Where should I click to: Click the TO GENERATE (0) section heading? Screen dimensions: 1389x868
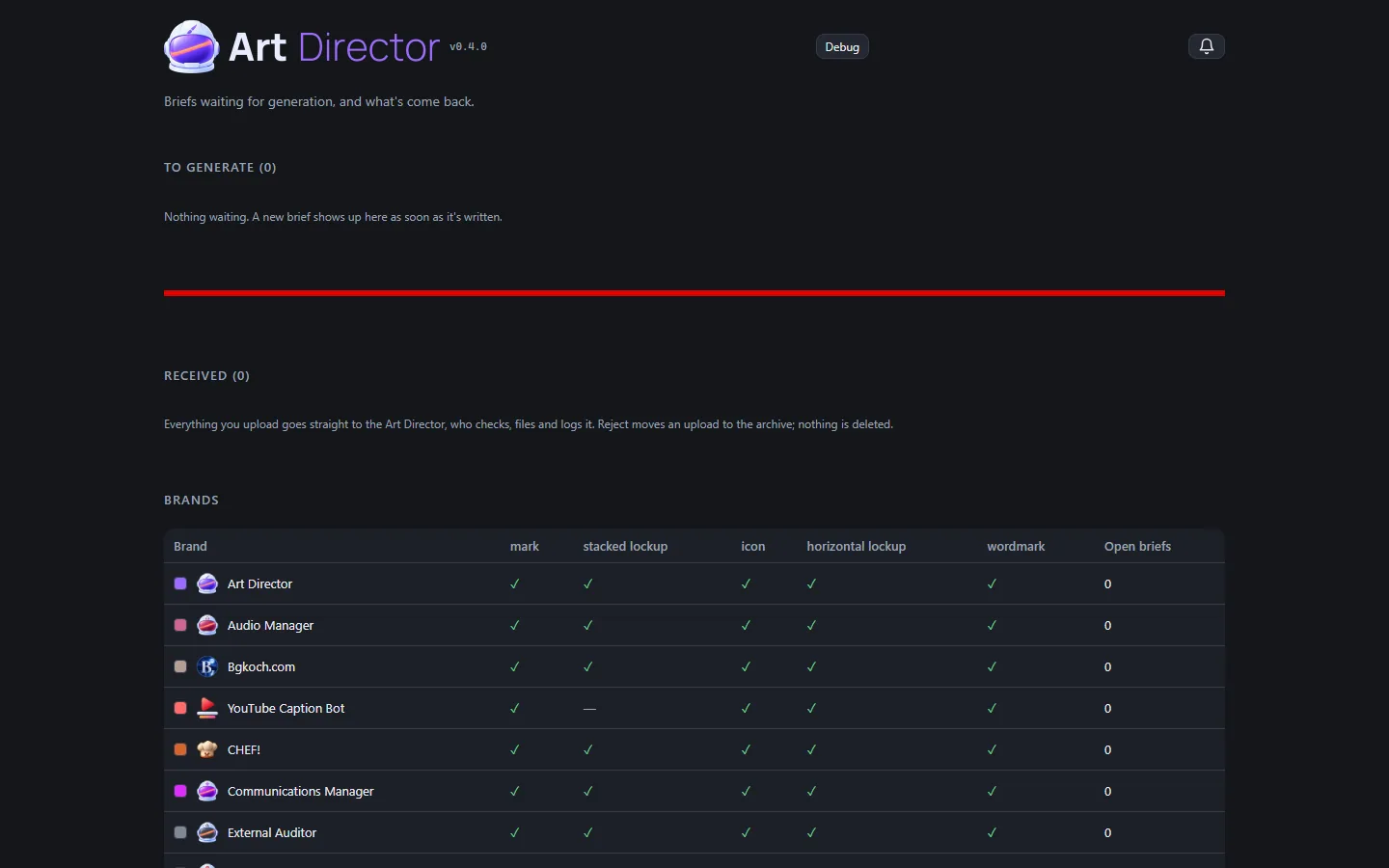(x=220, y=167)
